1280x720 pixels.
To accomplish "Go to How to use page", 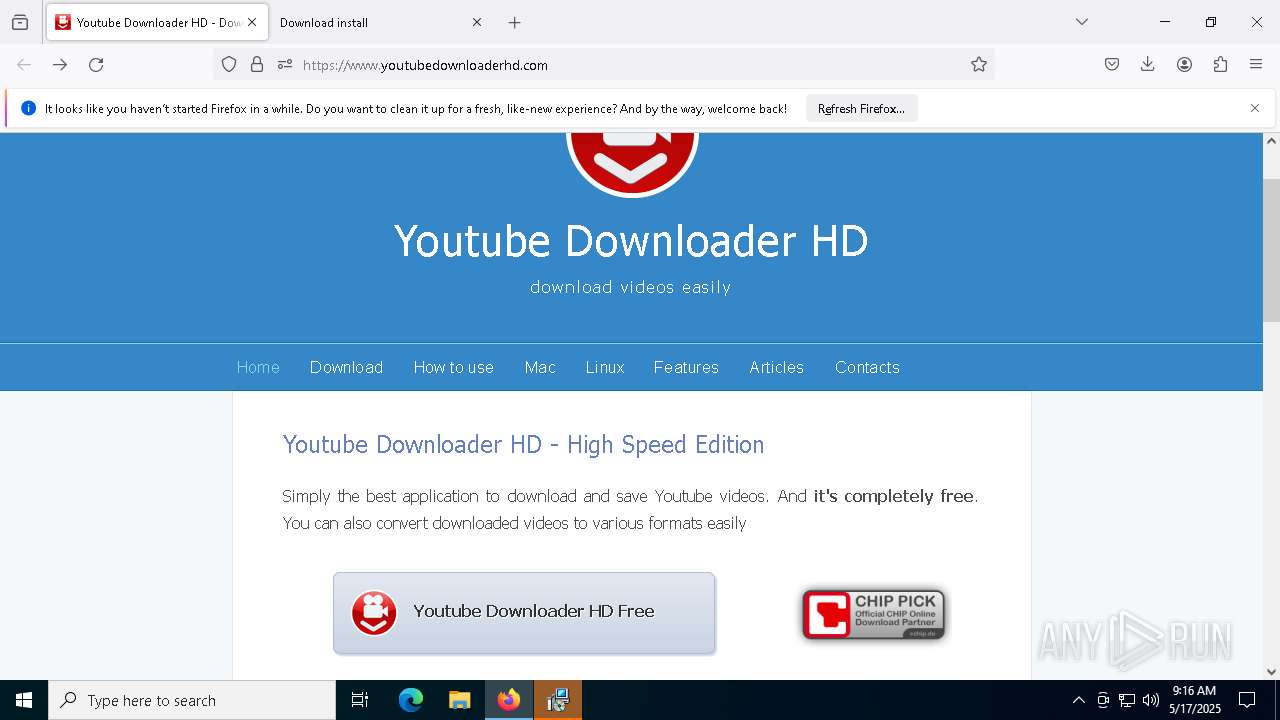I will pyautogui.click(x=453, y=367).
